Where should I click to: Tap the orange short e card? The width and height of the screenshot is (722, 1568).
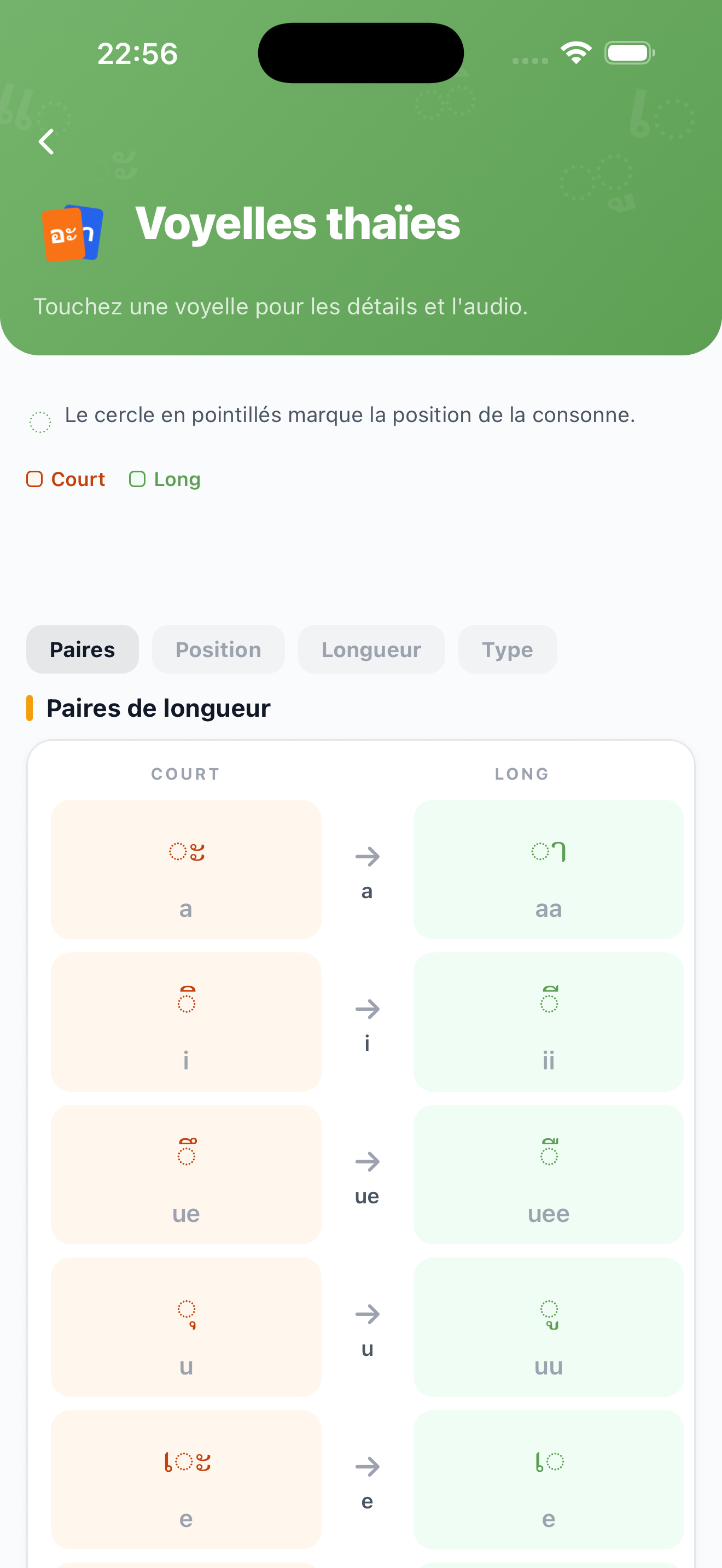185,1479
